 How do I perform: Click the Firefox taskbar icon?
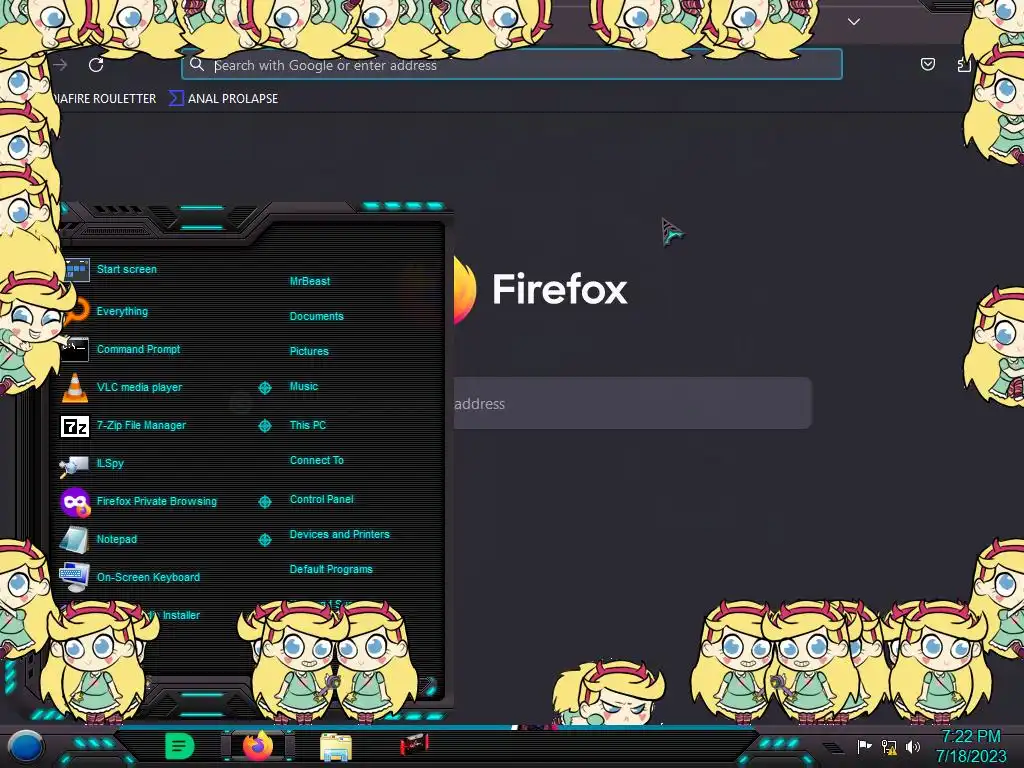[x=258, y=745]
